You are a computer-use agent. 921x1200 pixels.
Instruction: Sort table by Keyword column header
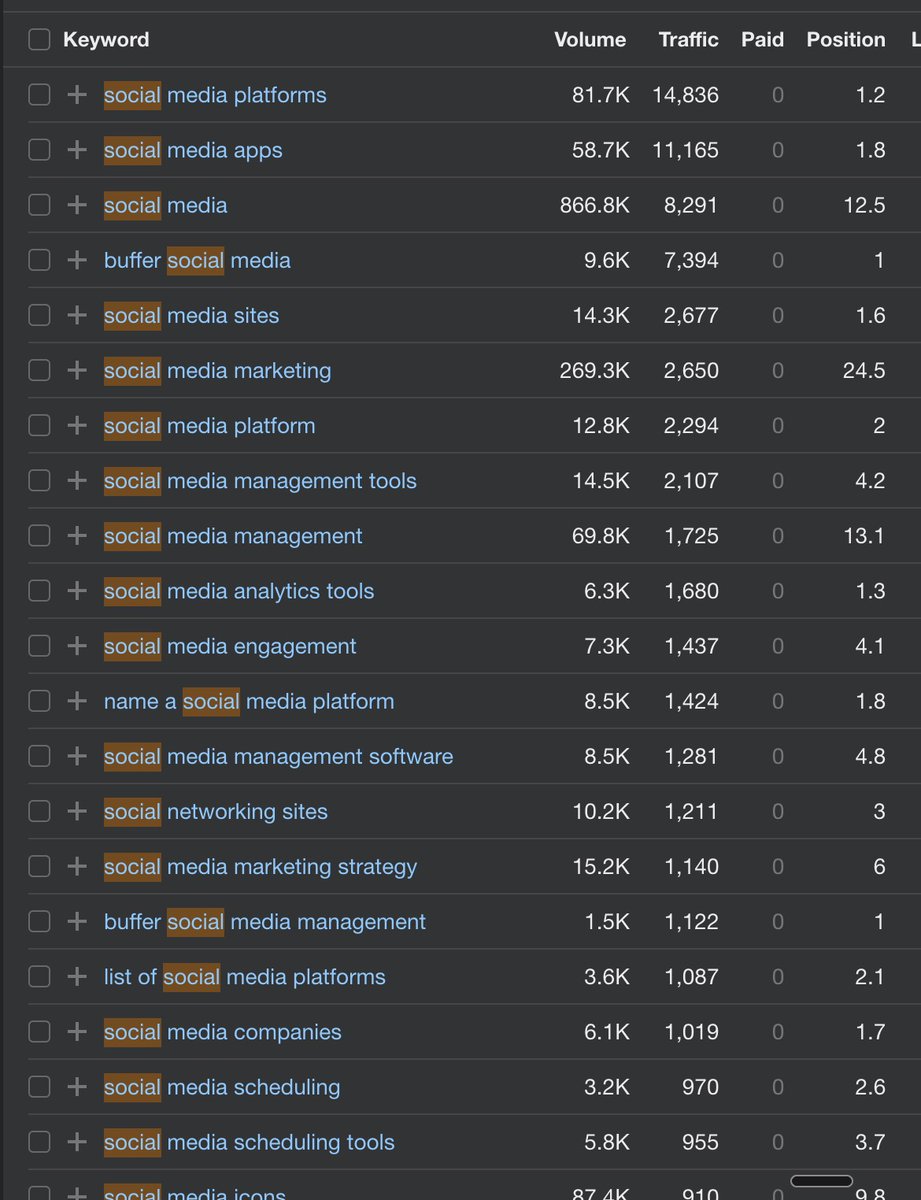[106, 40]
